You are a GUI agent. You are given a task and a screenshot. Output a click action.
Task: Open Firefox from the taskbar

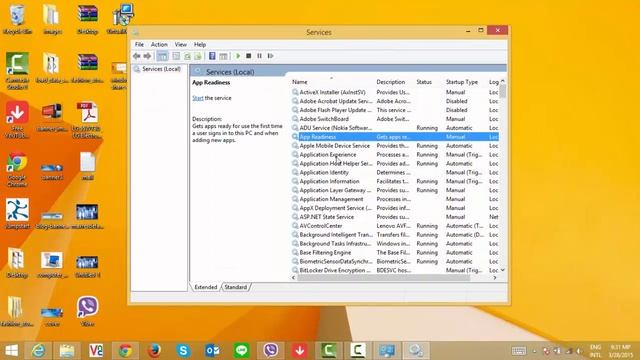[154, 351]
